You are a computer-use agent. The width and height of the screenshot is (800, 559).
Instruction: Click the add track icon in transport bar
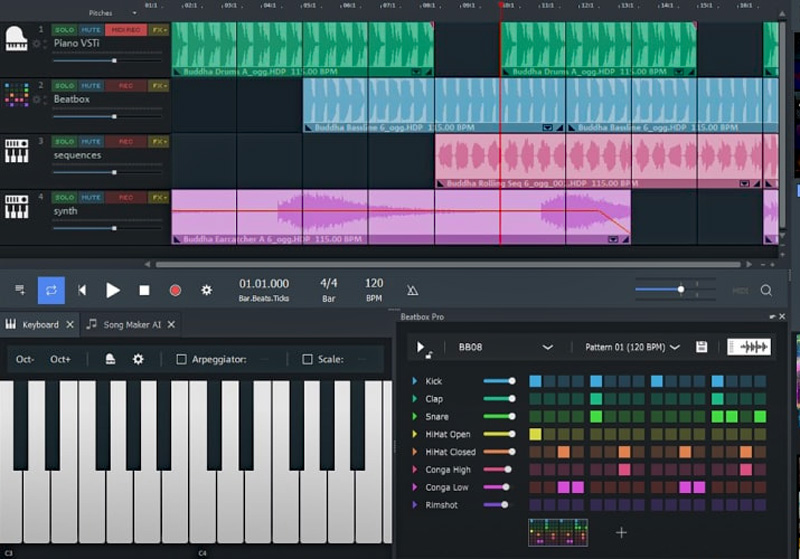(20, 290)
